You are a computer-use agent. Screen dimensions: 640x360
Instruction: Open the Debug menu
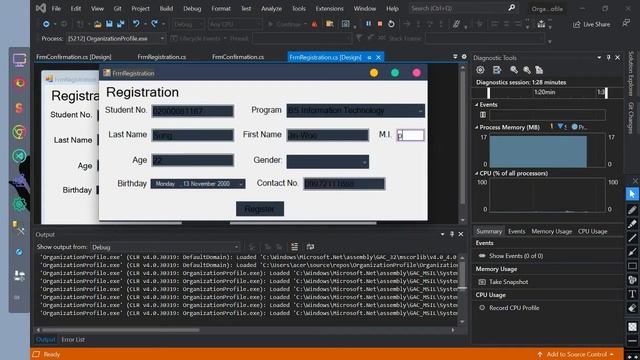(192, 8)
